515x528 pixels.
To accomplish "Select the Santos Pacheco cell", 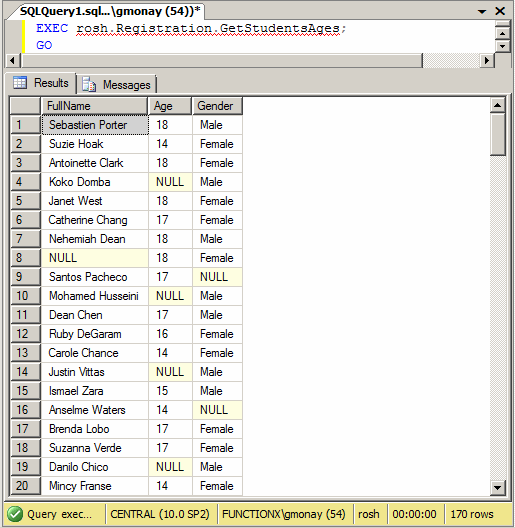I will 95,277.
